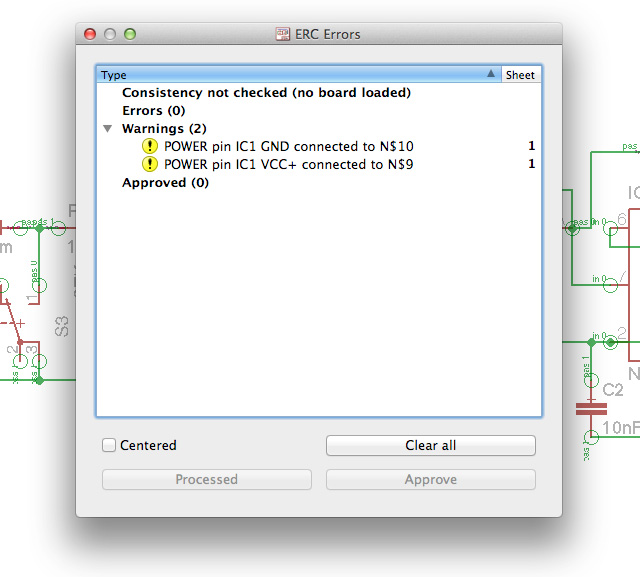Toggle the Centered checkbox

110,446
